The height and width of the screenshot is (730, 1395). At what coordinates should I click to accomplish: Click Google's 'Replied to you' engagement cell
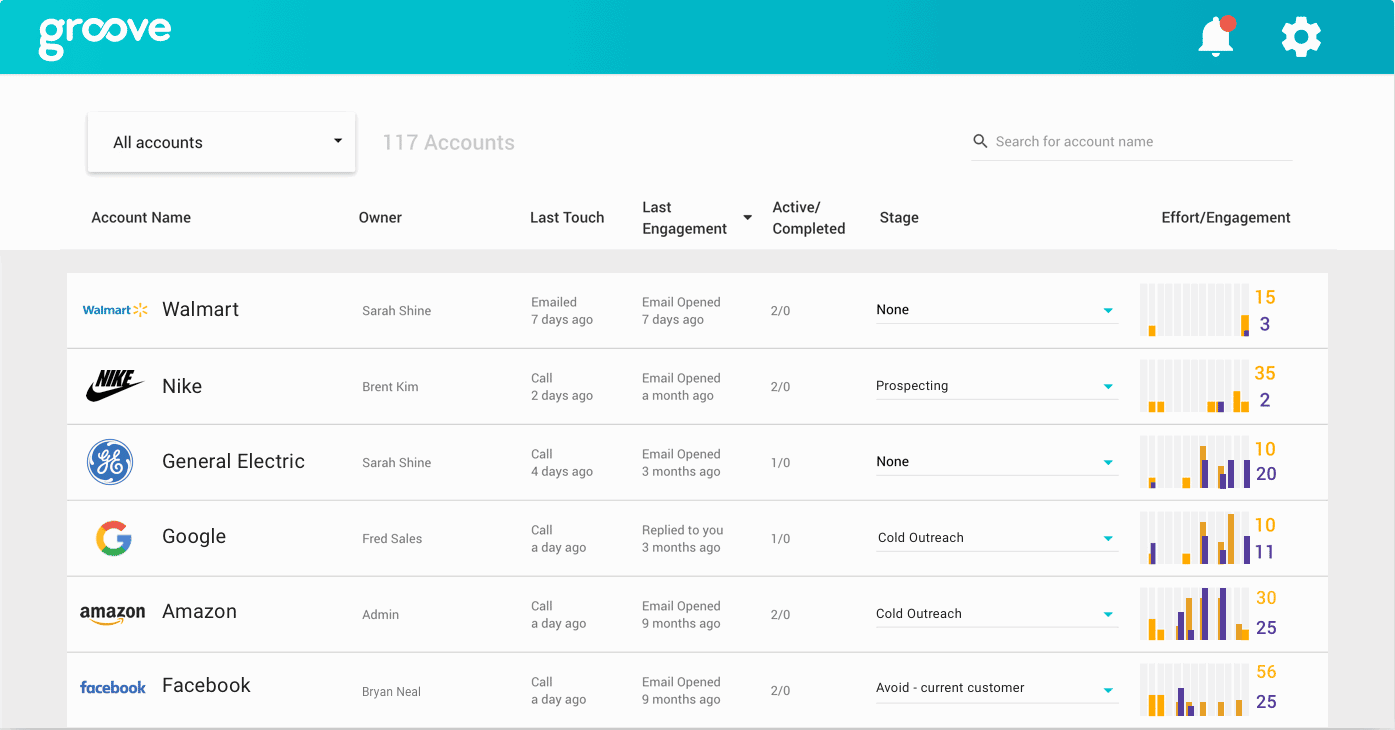683,539
